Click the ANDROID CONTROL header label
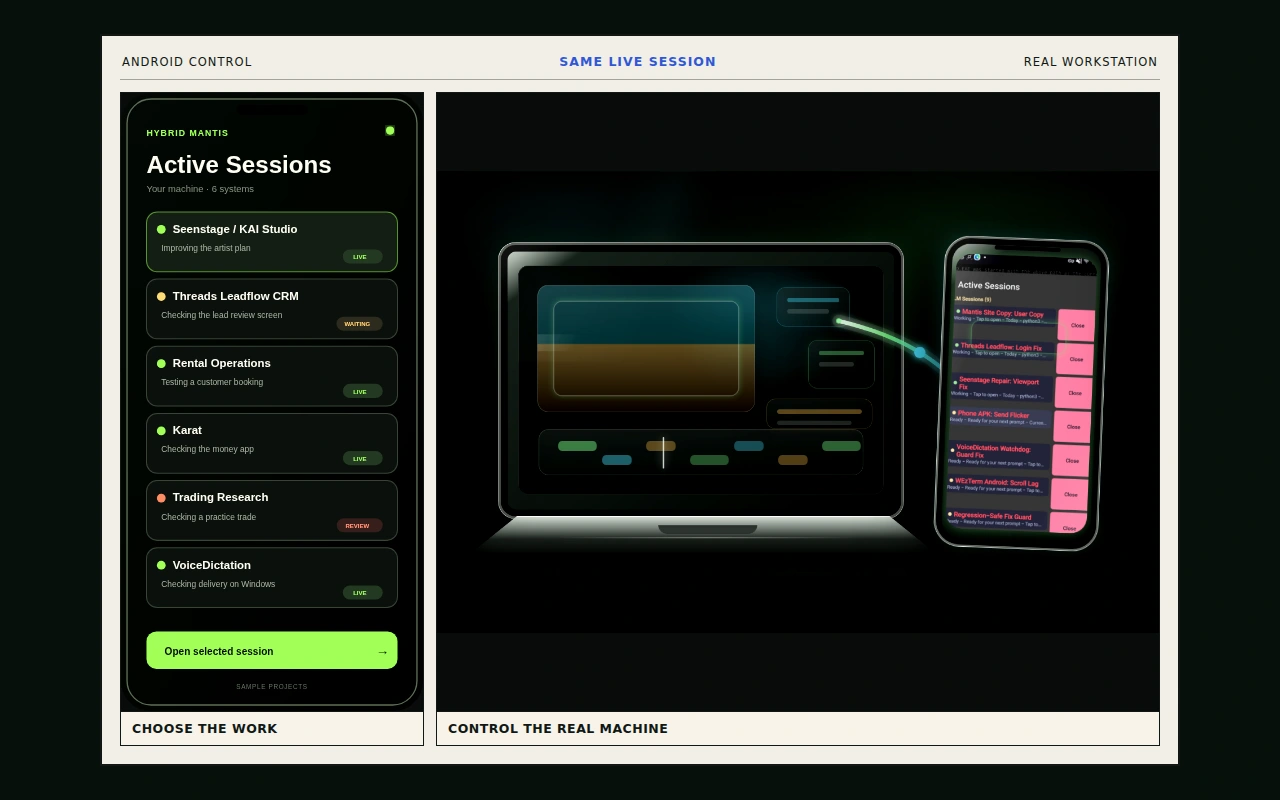1280x800 pixels. point(187,62)
